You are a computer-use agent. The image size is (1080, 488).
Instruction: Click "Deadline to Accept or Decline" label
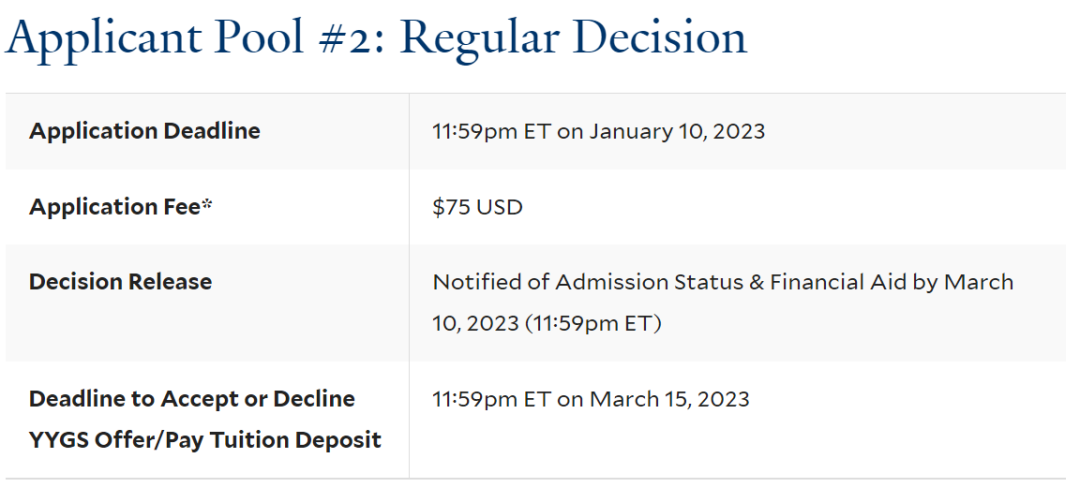point(192,399)
